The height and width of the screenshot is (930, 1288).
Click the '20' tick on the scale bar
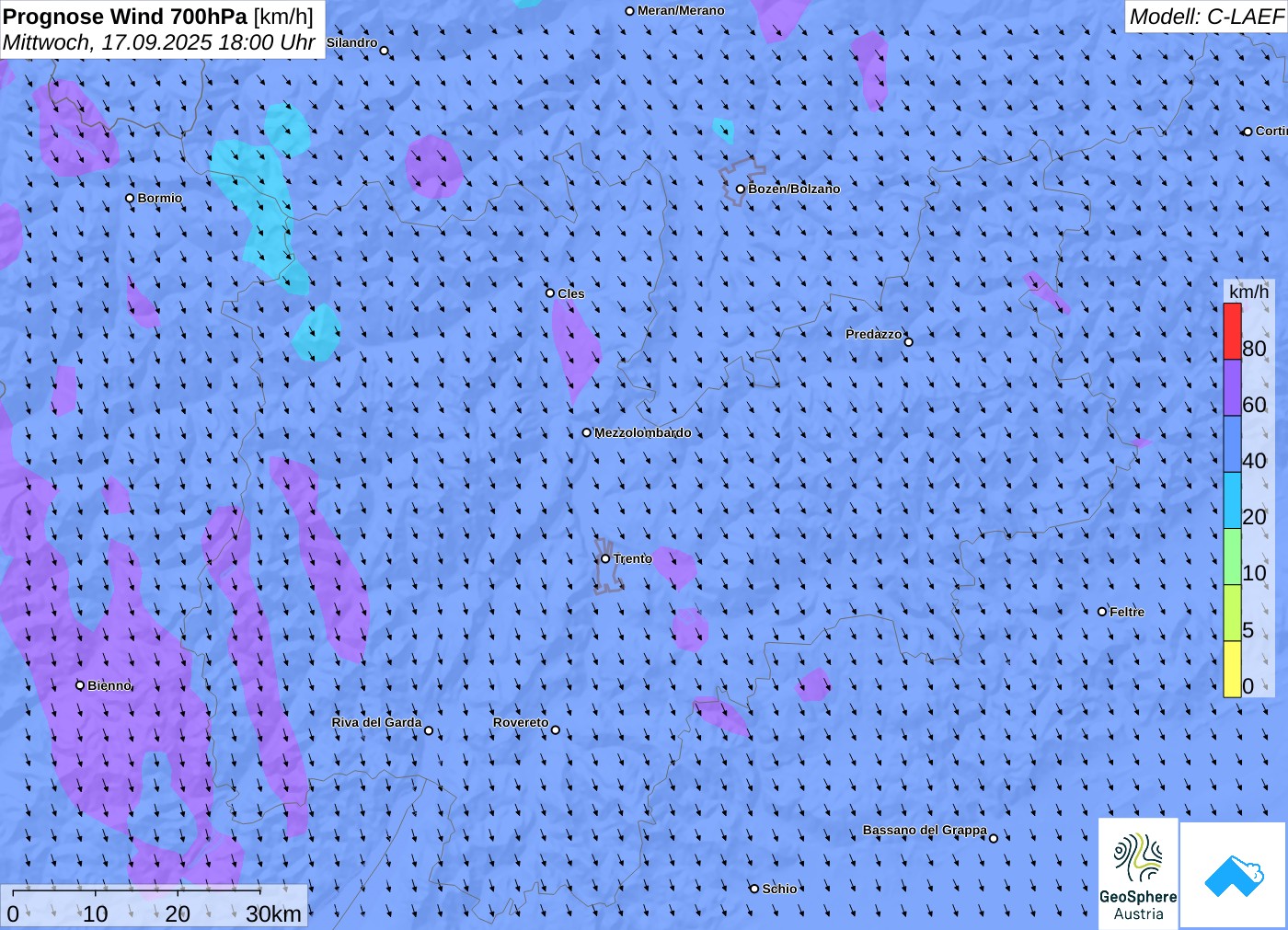tap(178, 913)
